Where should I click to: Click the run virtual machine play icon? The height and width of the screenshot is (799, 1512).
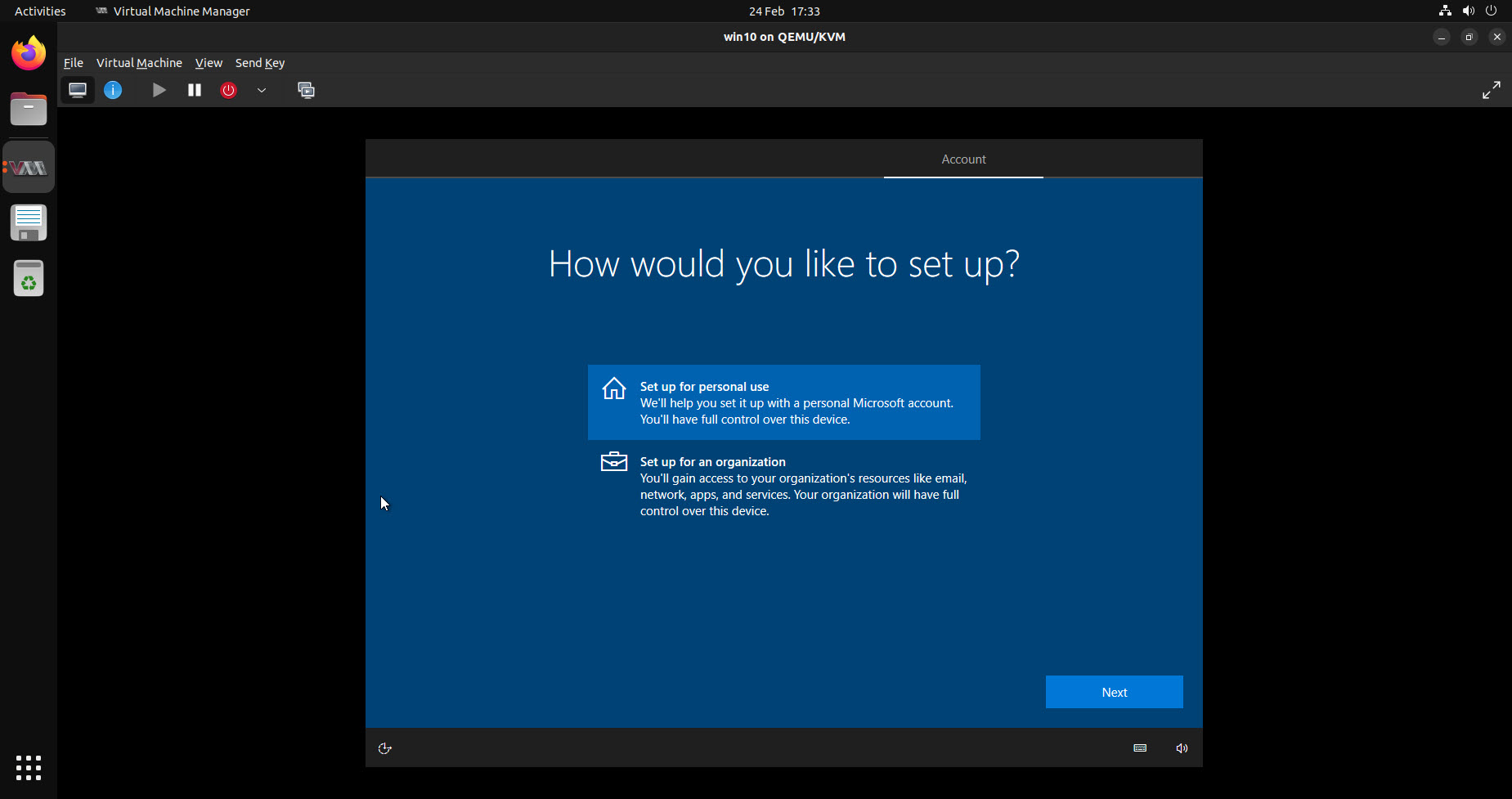pos(159,90)
